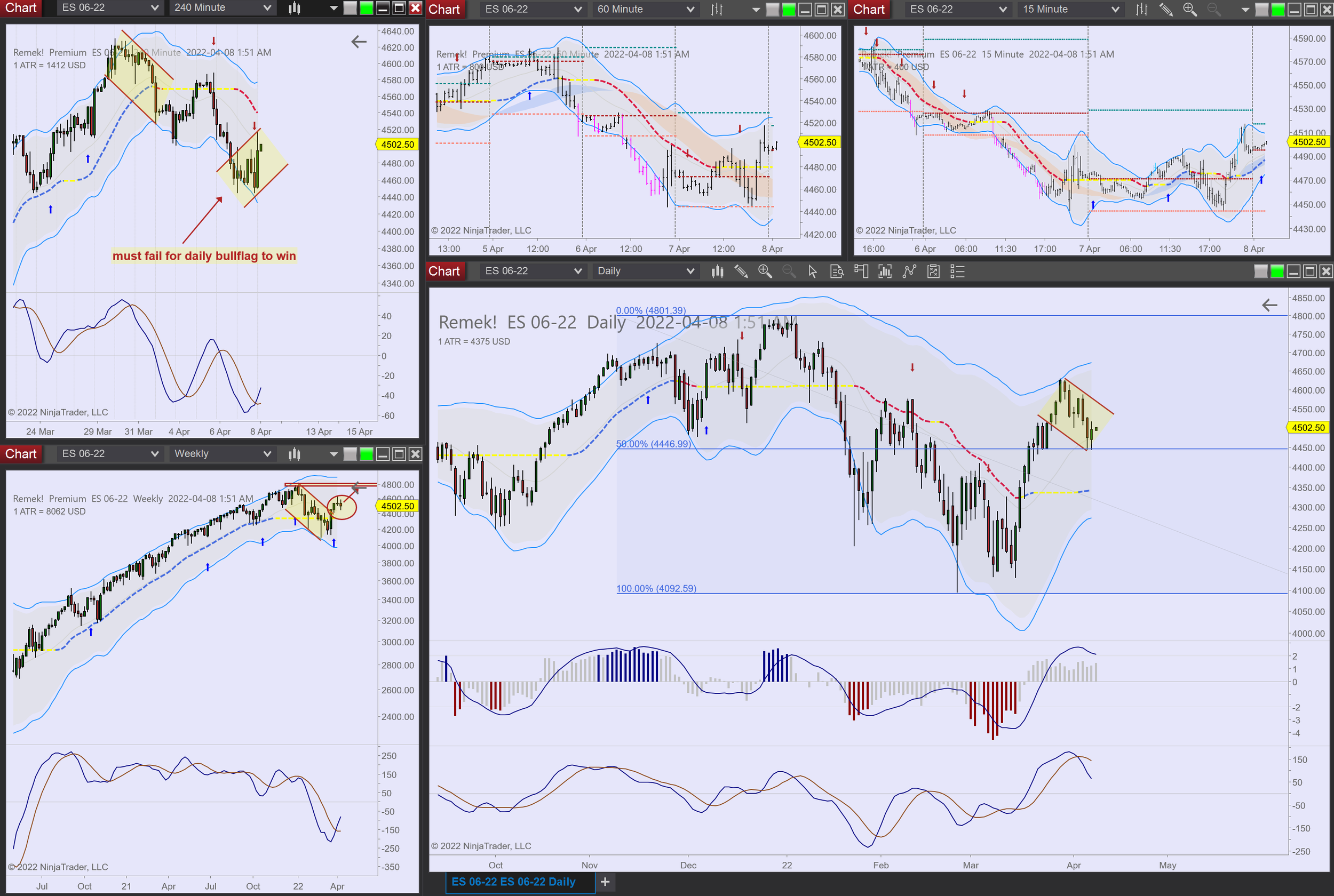Select the ES 06-22 Daily tab
1334x896 pixels.
coord(513,882)
